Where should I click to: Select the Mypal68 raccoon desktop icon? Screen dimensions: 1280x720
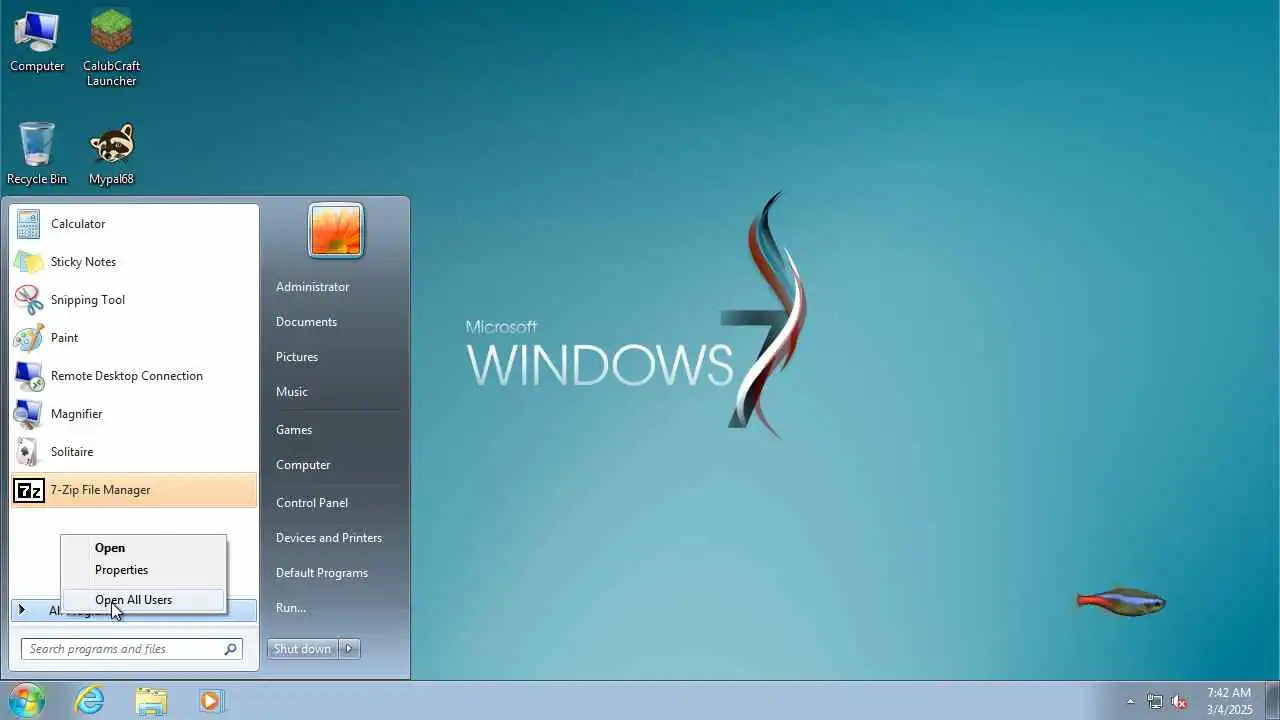(x=111, y=154)
